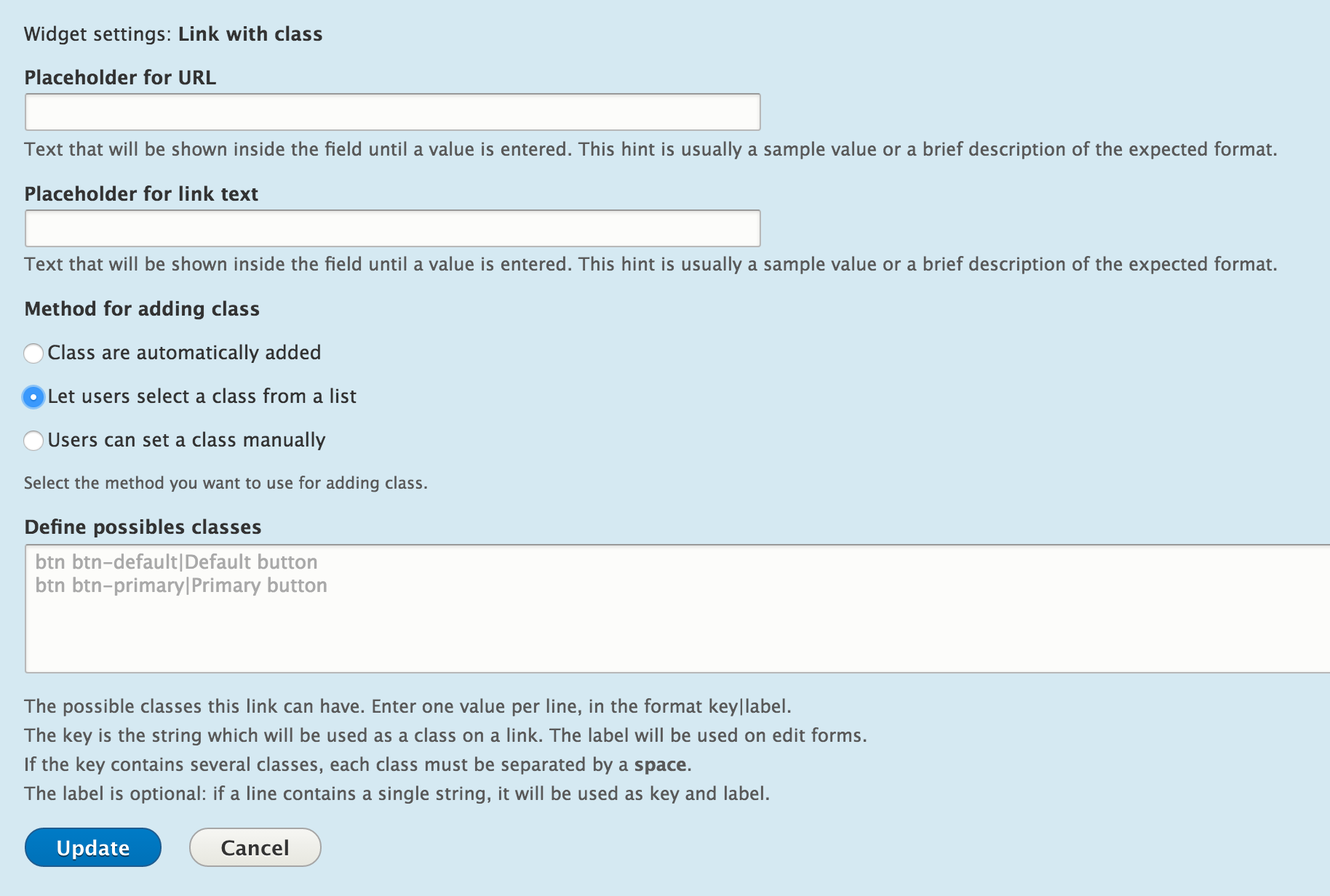Screen dimensions: 1330x896
Task: Cancel the widget settings changes
Action: click(x=255, y=847)
